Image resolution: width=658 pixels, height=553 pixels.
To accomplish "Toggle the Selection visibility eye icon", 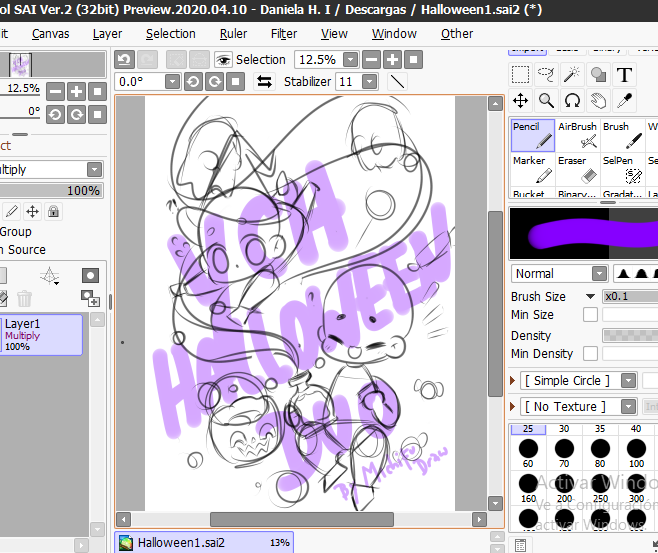I will click(223, 60).
